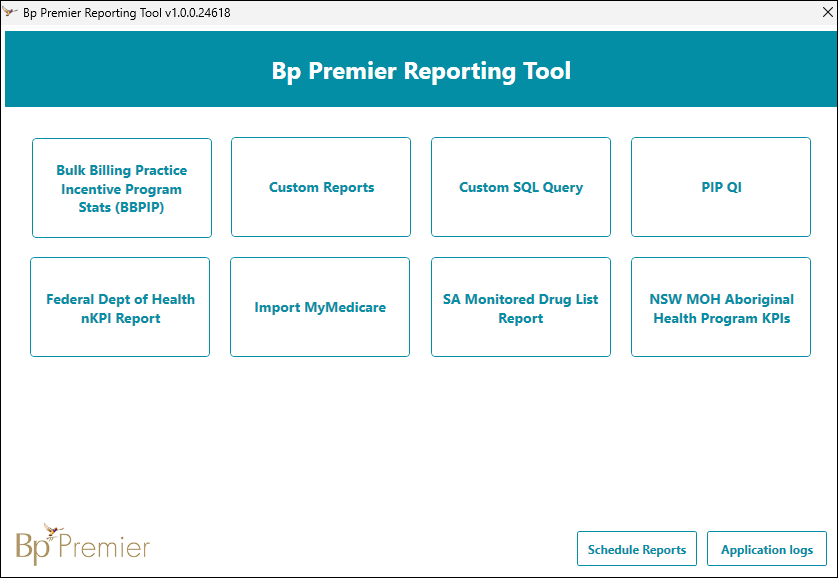Choose NSW MOH Aboriginal Health Program KPIs
Screen dimensions: 838x578
(x=721, y=308)
